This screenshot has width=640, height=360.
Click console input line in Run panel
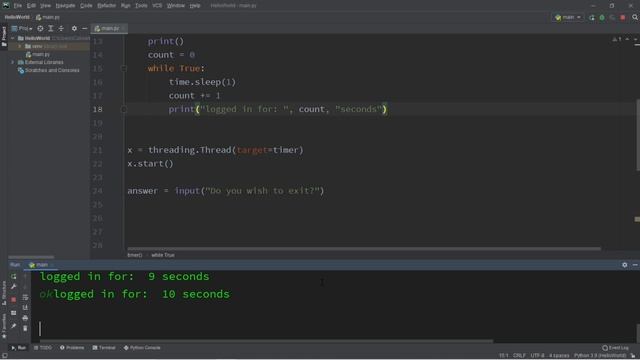[x=335, y=329]
